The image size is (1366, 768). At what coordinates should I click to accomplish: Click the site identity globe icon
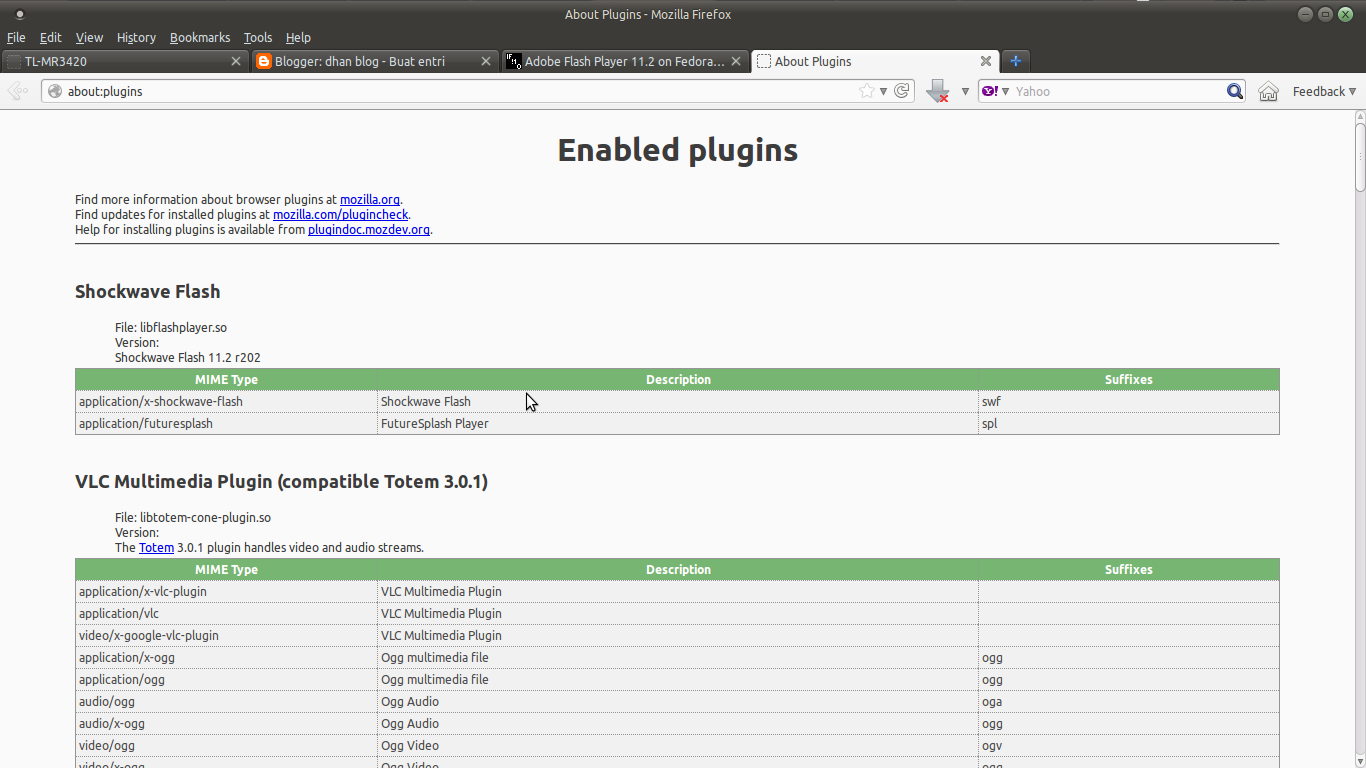(x=55, y=91)
